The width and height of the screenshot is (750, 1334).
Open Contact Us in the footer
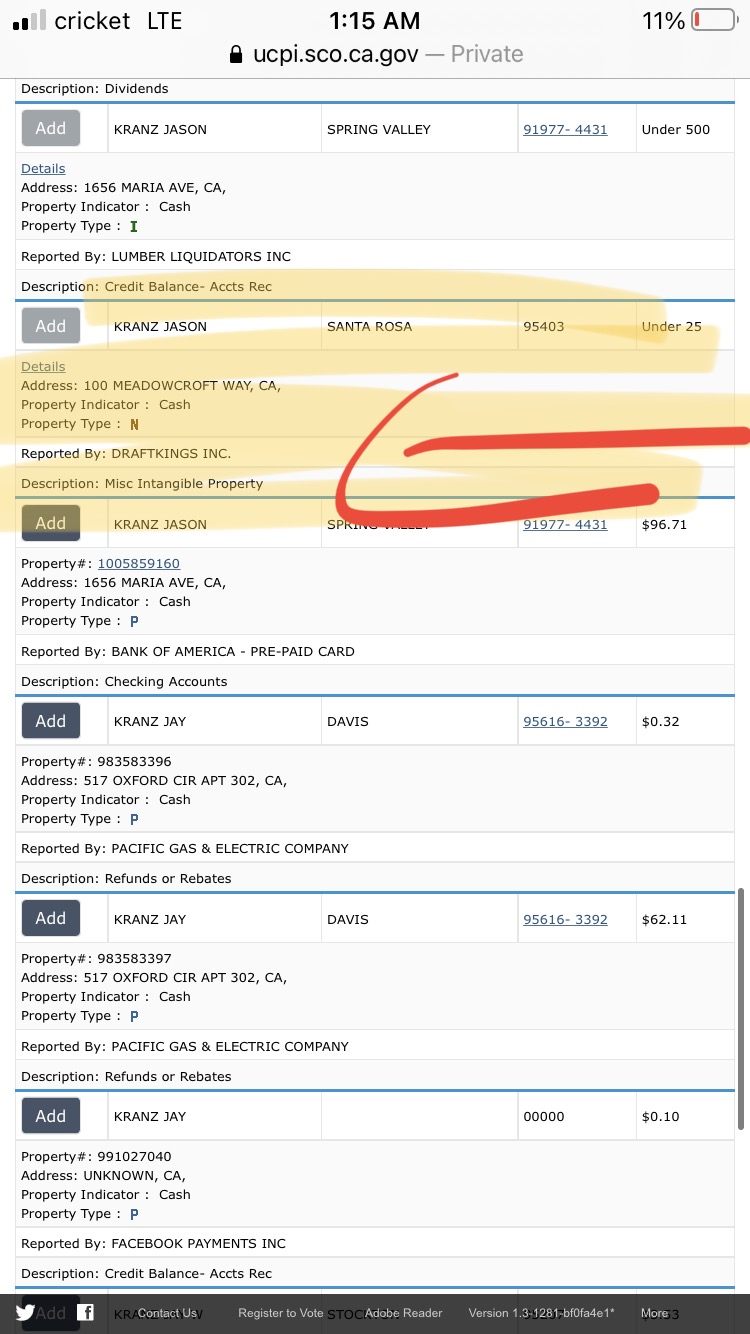click(x=167, y=1313)
